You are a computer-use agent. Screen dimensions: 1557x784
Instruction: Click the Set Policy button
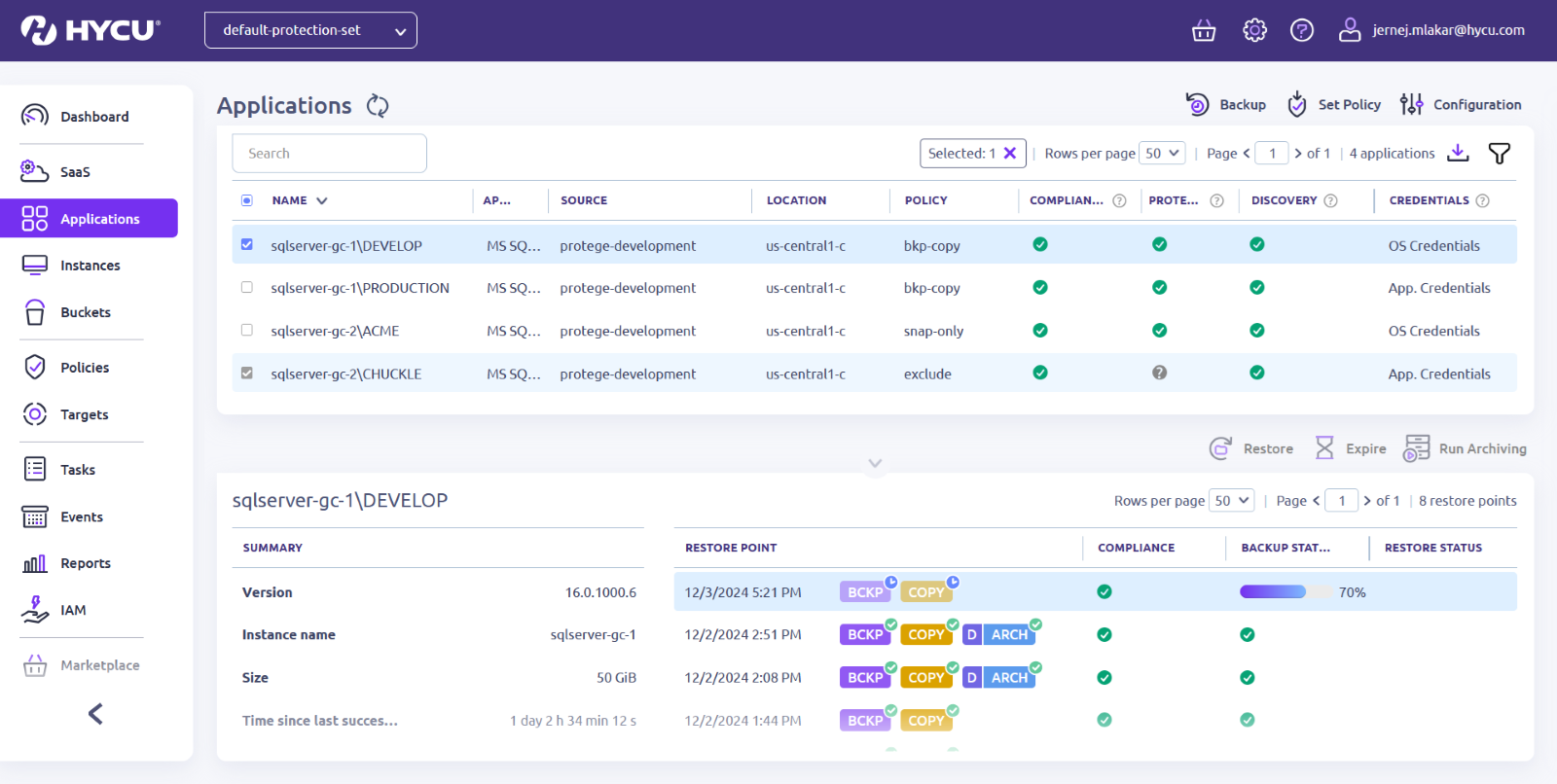[1334, 105]
